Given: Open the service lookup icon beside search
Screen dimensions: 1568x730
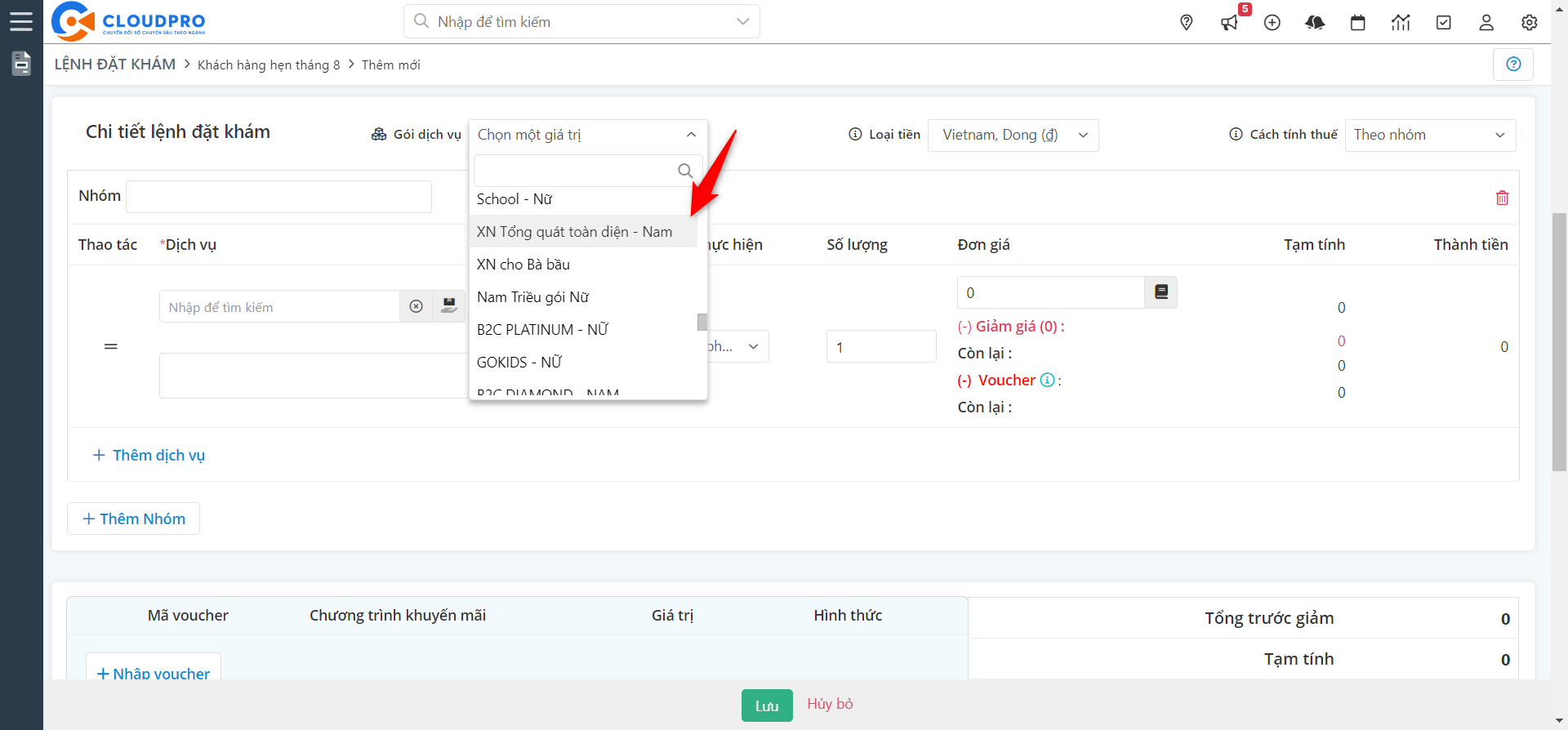Looking at the screenshot, I should [x=448, y=306].
